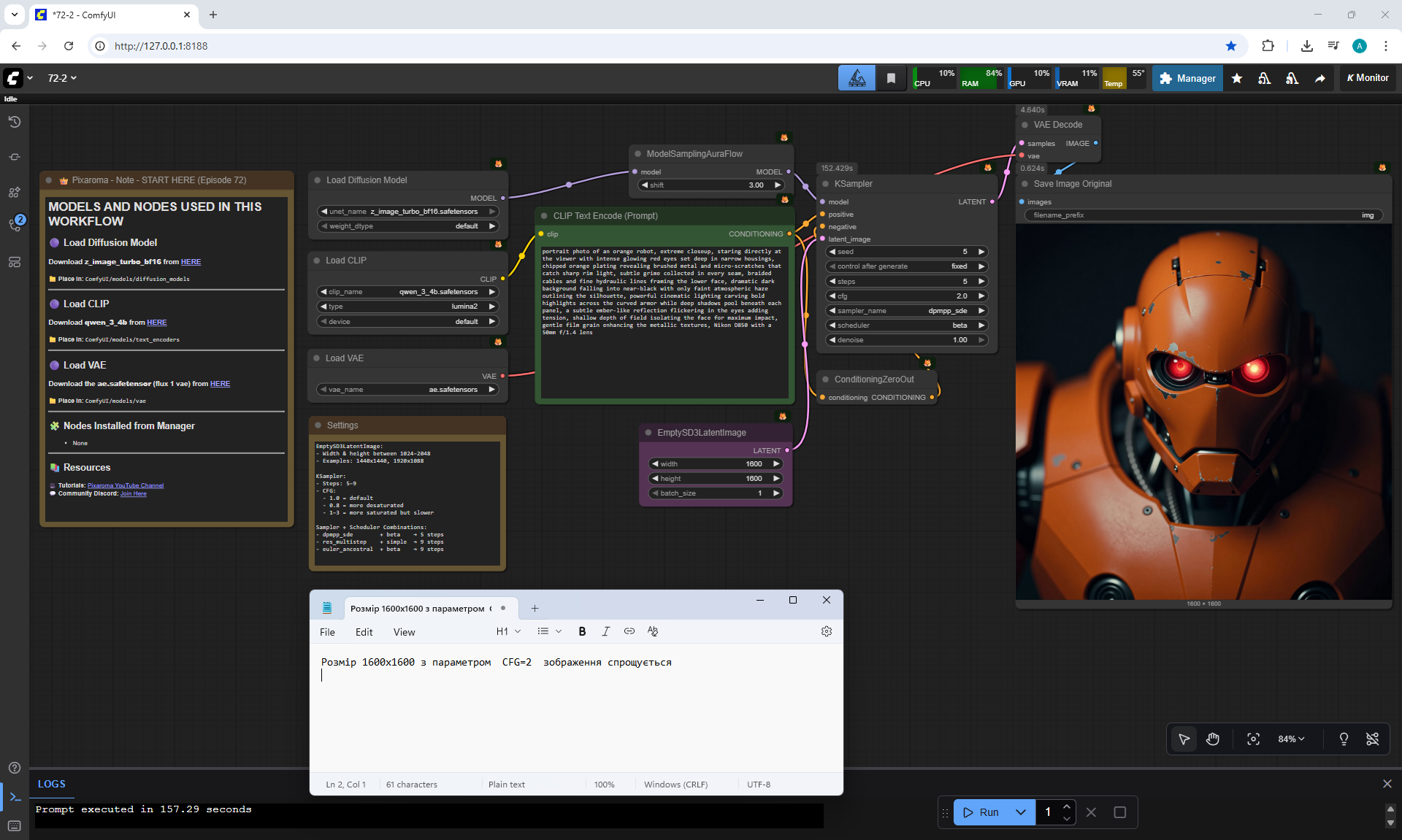Open the 84% zoom level dropdown
This screenshot has width=1402, height=840.
click(1290, 739)
